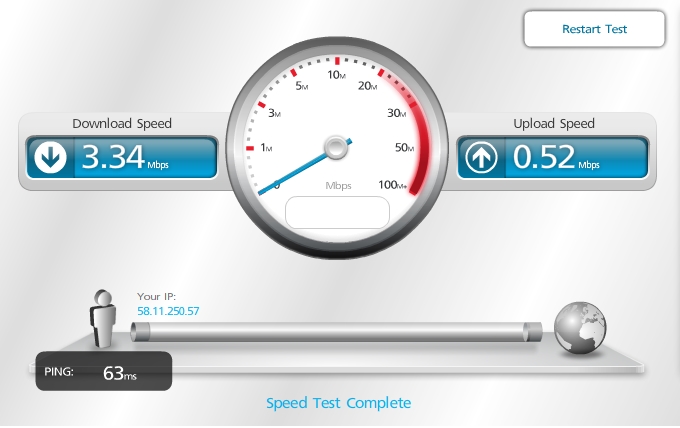Click the 0.52 Mbps upload speed value
Image resolution: width=680 pixels, height=428 pixels.
(x=556, y=157)
